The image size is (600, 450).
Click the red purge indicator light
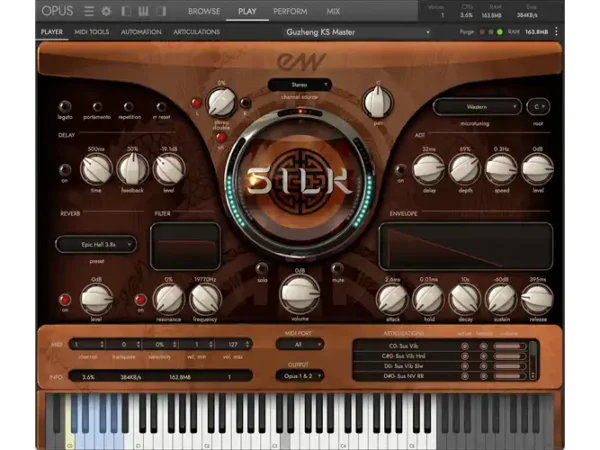click(x=482, y=32)
